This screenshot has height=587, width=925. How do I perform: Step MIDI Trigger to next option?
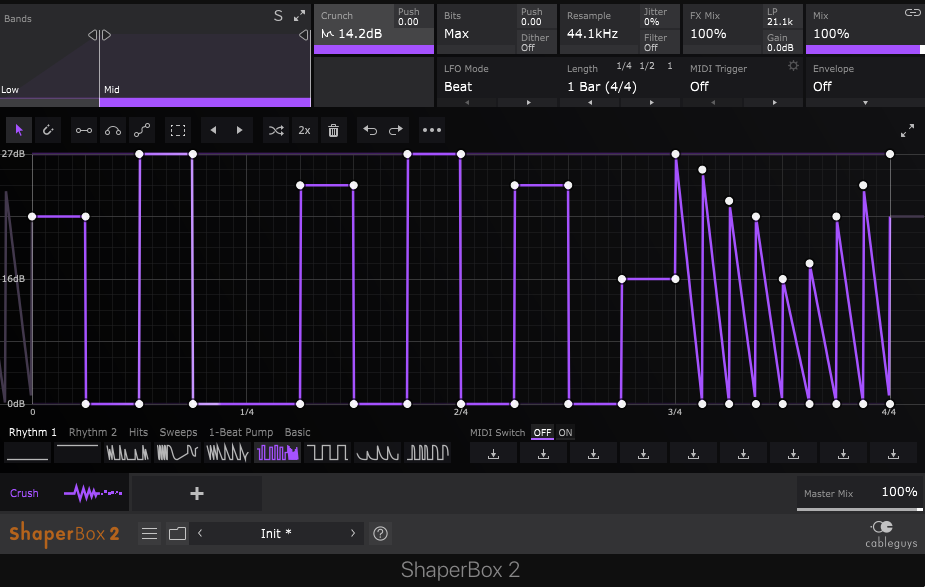[x=775, y=103]
